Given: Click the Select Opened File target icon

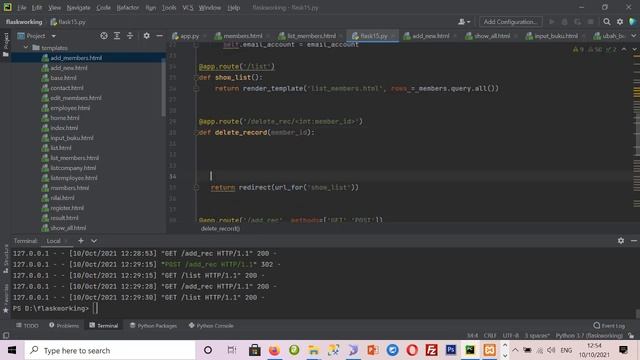Looking at the screenshot, I should pyautogui.click(x=104, y=36).
